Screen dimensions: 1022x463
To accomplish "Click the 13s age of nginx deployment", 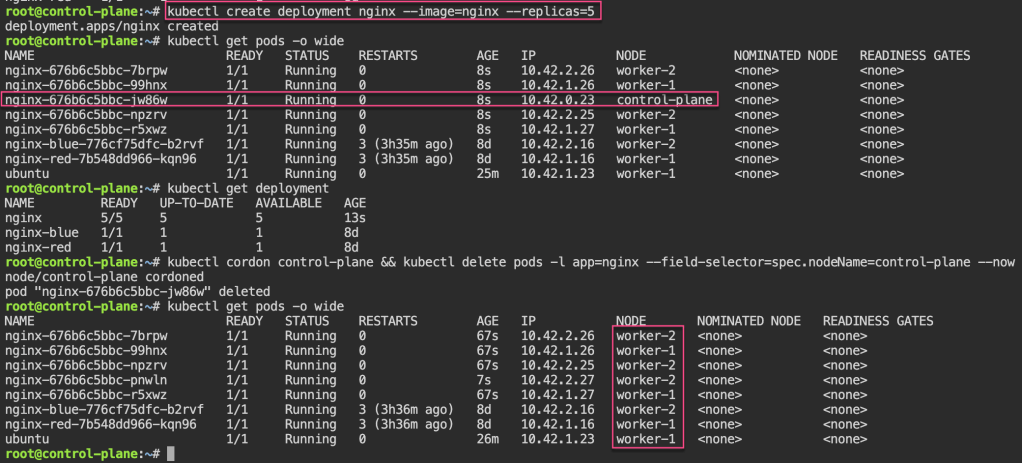I will [354, 218].
